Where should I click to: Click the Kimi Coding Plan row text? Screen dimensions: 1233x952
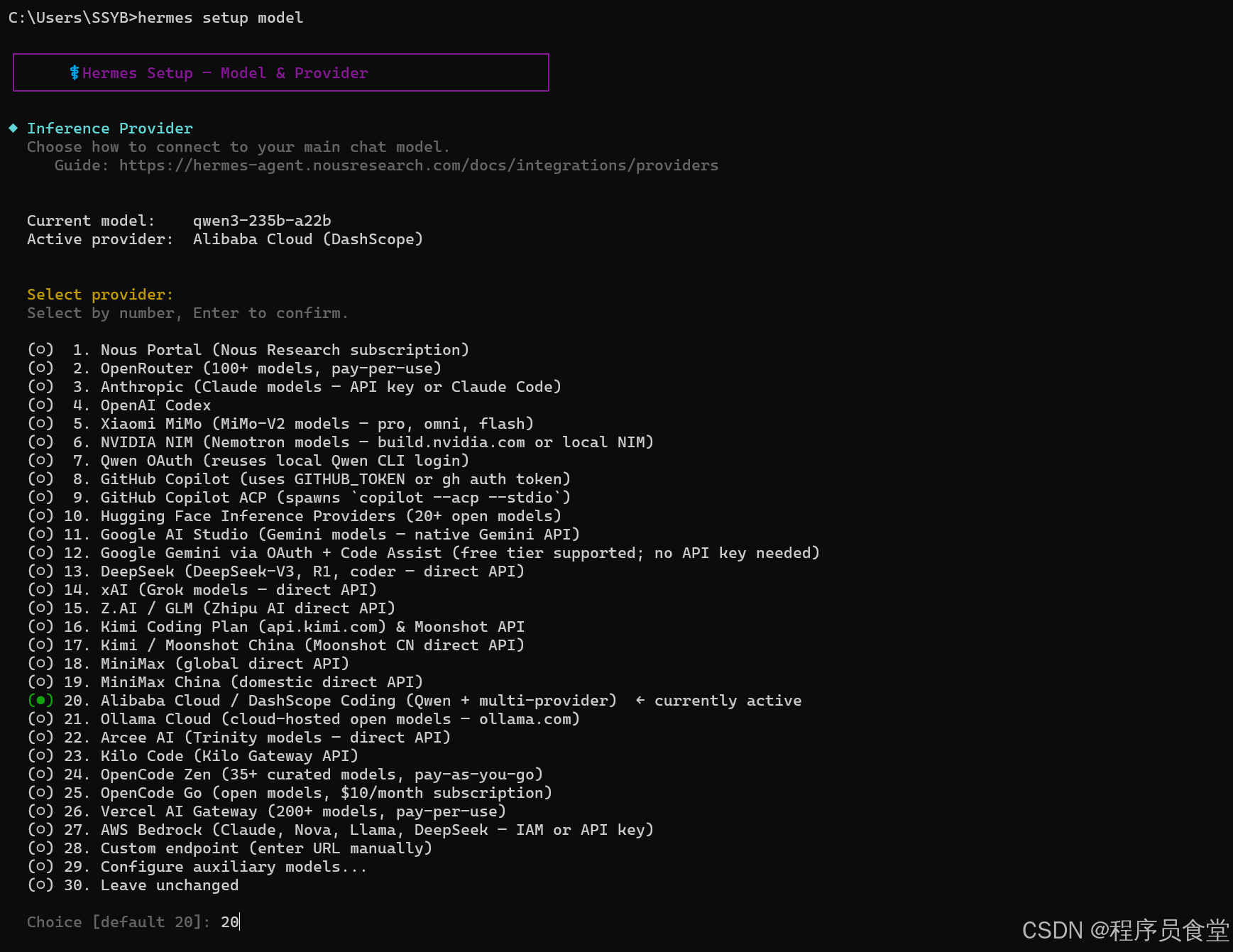click(x=312, y=627)
